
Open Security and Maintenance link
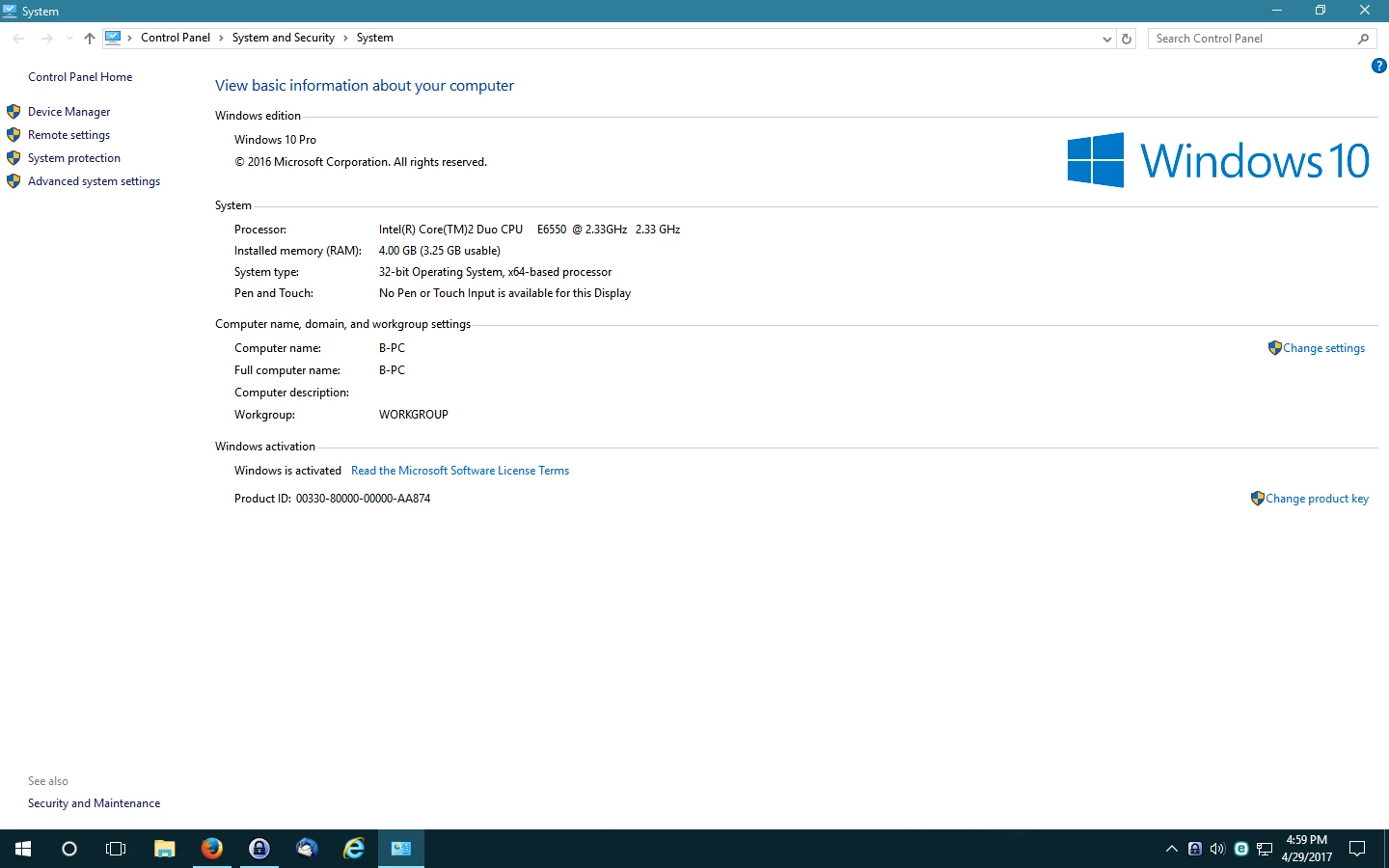point(94,803)
